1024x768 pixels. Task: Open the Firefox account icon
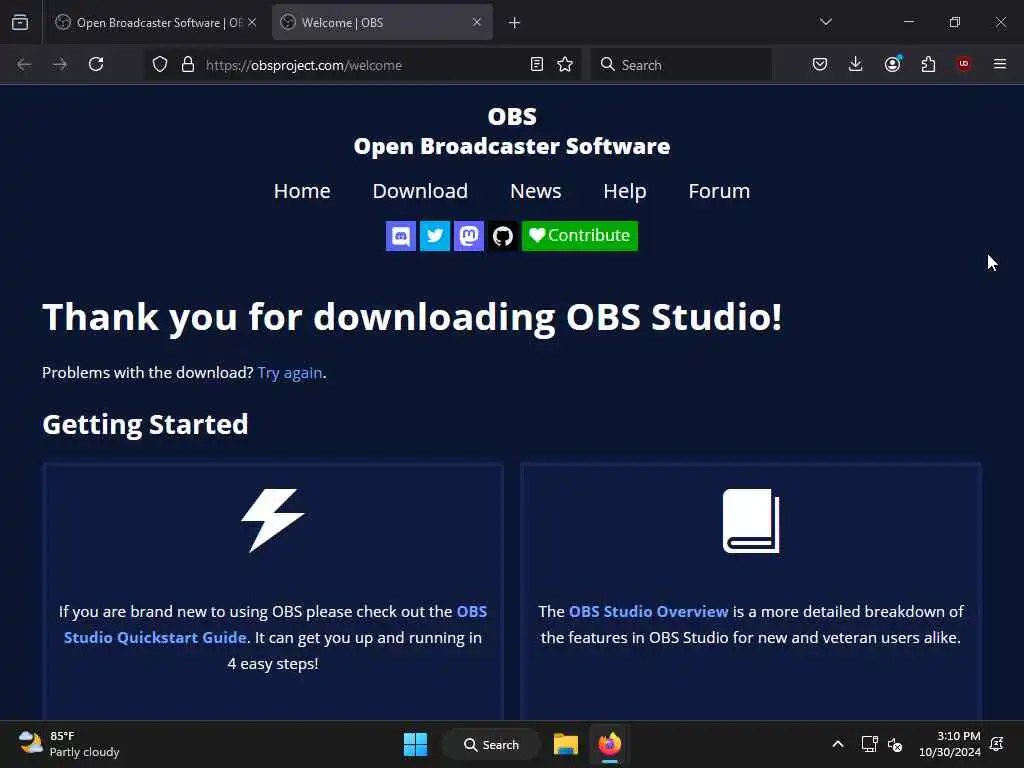(892, 64)
